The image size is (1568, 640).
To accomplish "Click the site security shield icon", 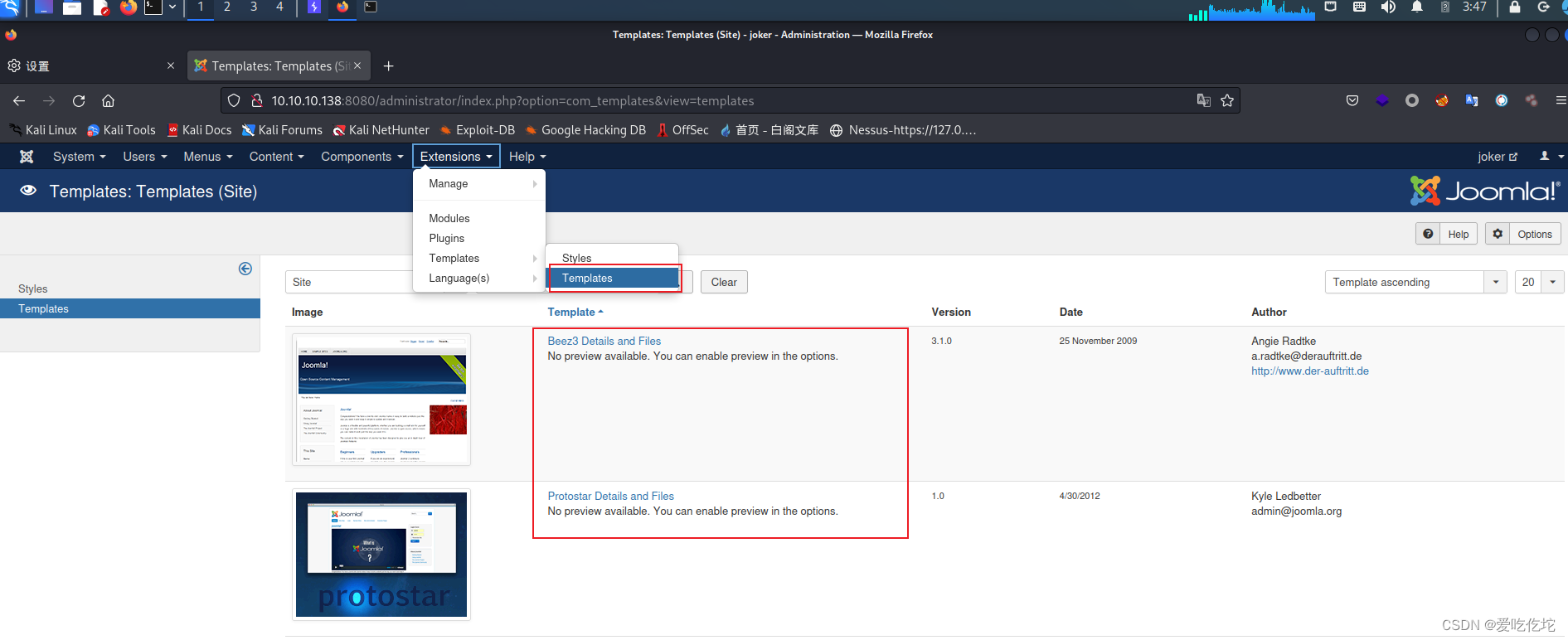I will point(234,100).
